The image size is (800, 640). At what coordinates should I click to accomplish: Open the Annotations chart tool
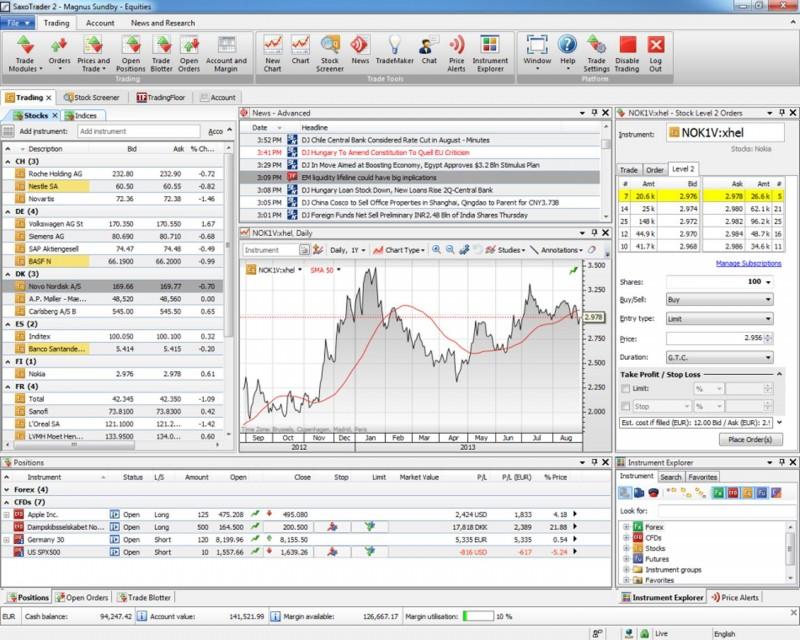(x=556, y=250)
